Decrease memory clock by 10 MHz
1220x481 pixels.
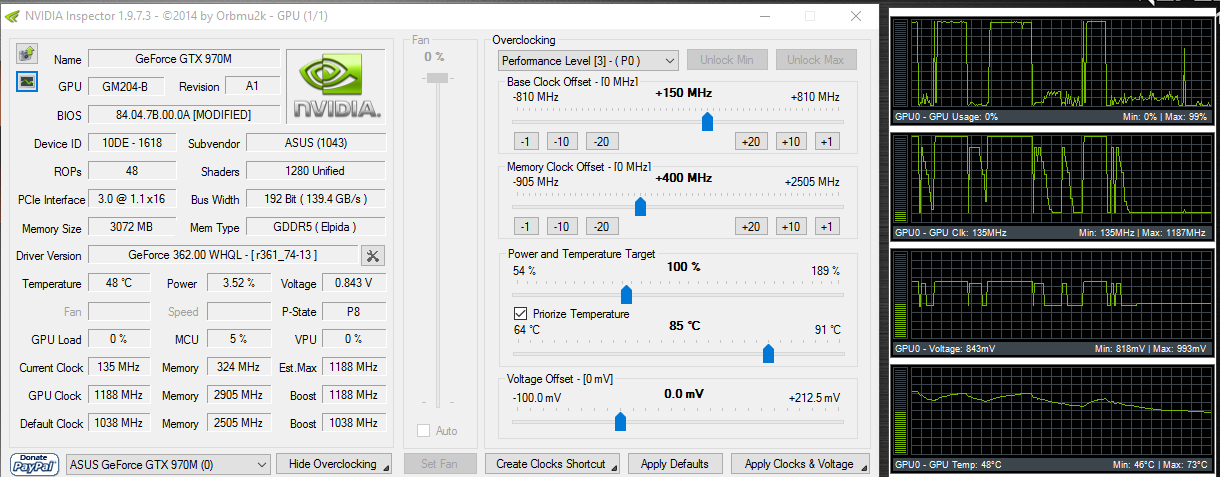tap(562, 227)
